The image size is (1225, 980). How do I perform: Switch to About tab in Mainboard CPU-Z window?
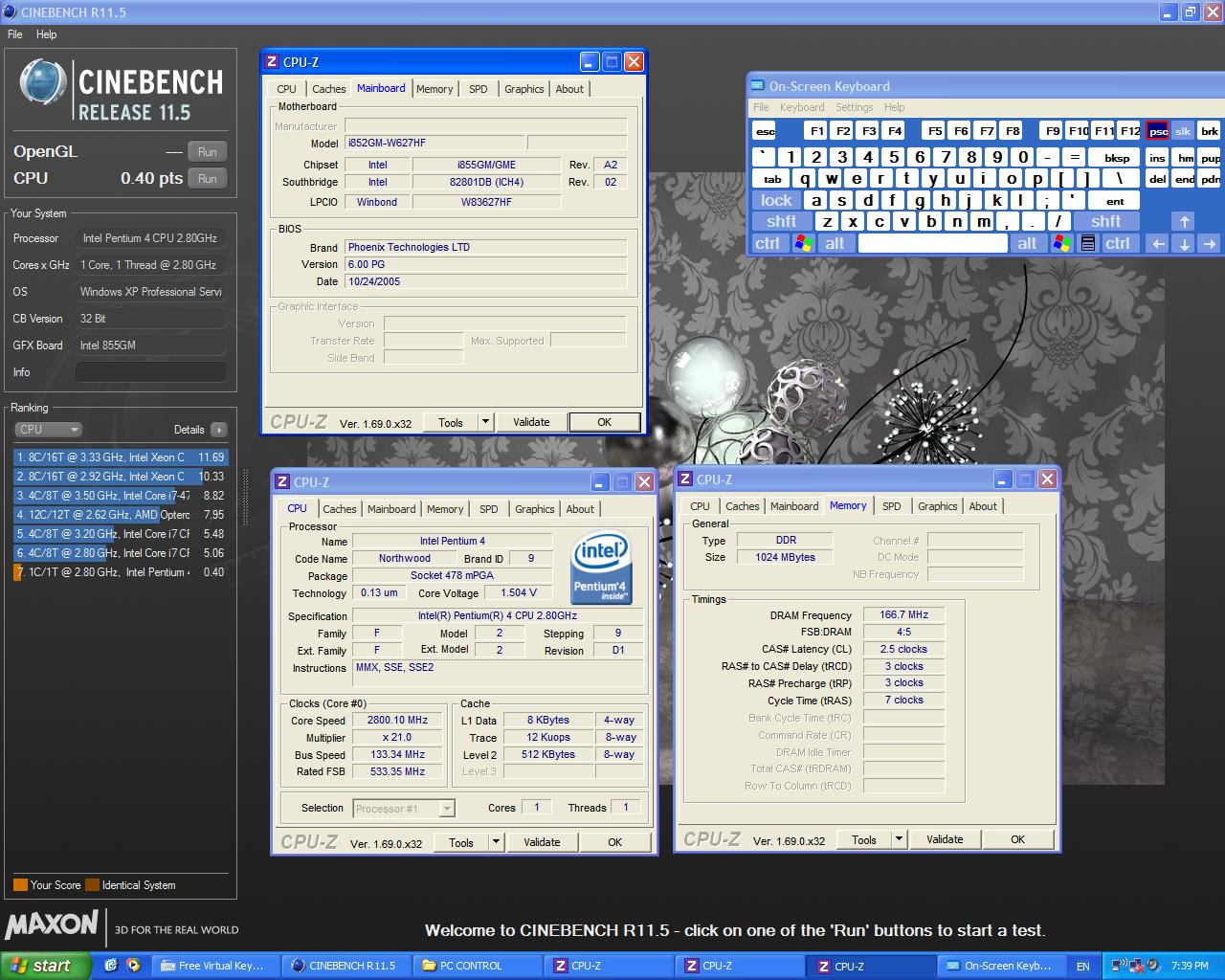point(569,89)
